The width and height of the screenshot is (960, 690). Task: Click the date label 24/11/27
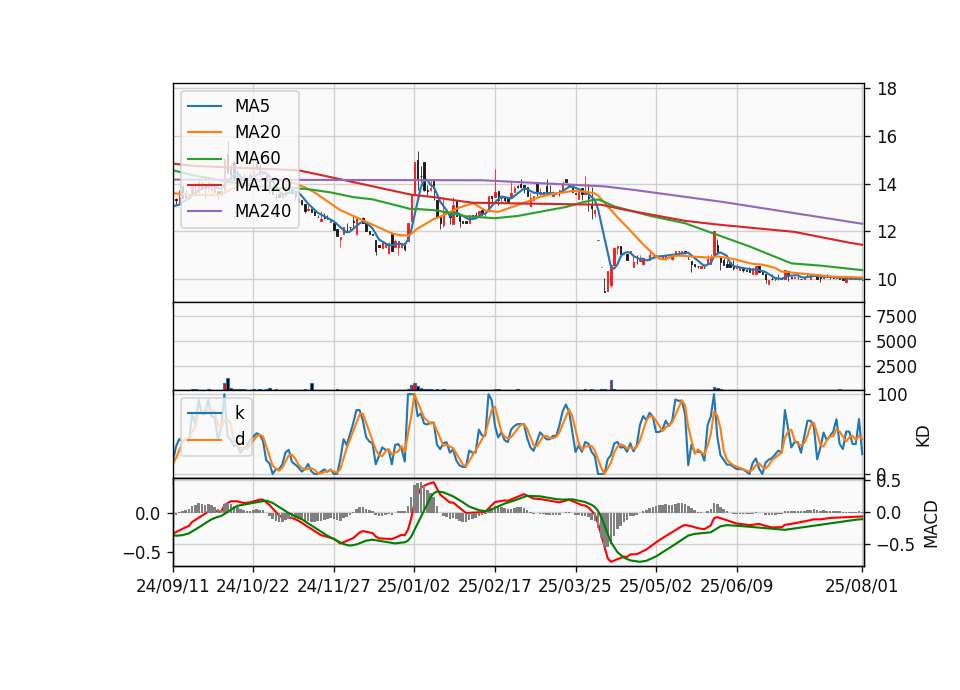[334, 587]
